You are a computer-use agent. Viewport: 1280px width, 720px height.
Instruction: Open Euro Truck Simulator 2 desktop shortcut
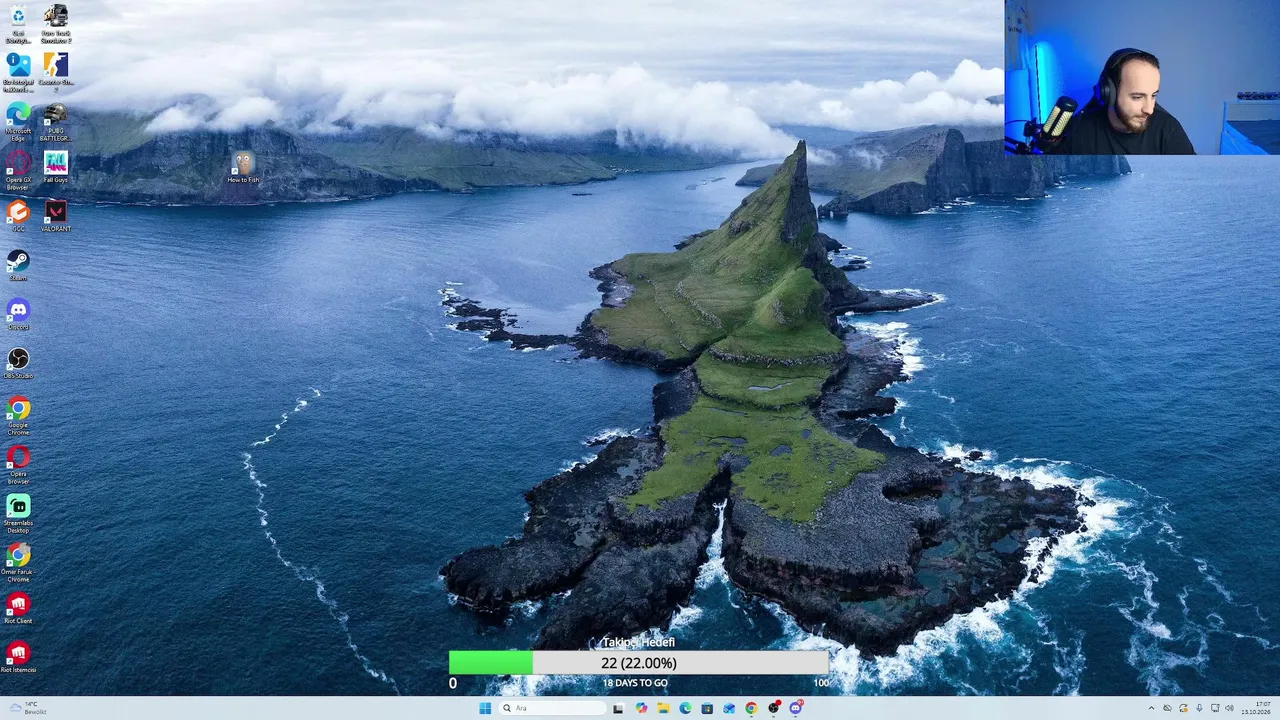point(56,24)
